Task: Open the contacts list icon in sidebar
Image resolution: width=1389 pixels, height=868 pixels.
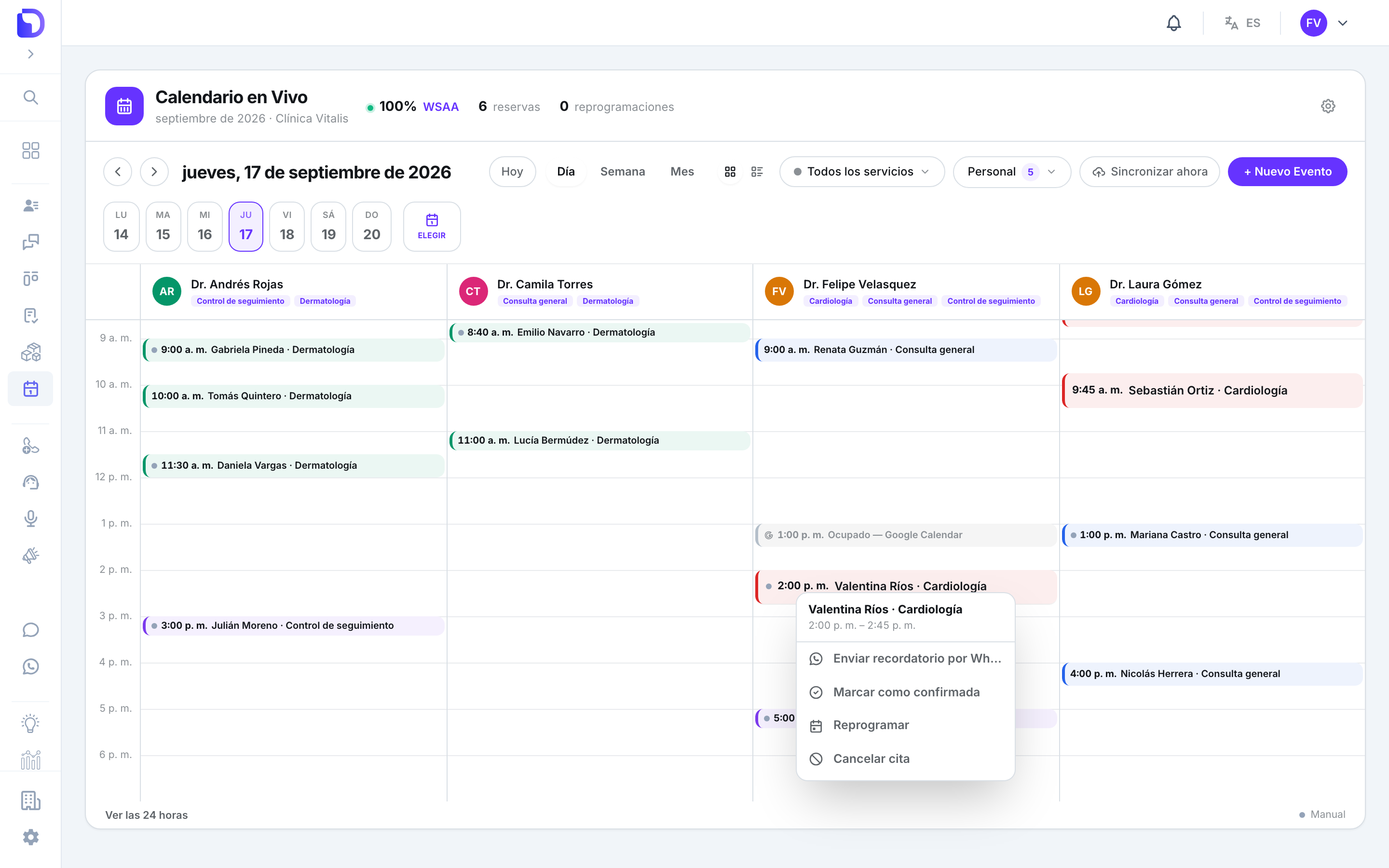Action: 30,205
